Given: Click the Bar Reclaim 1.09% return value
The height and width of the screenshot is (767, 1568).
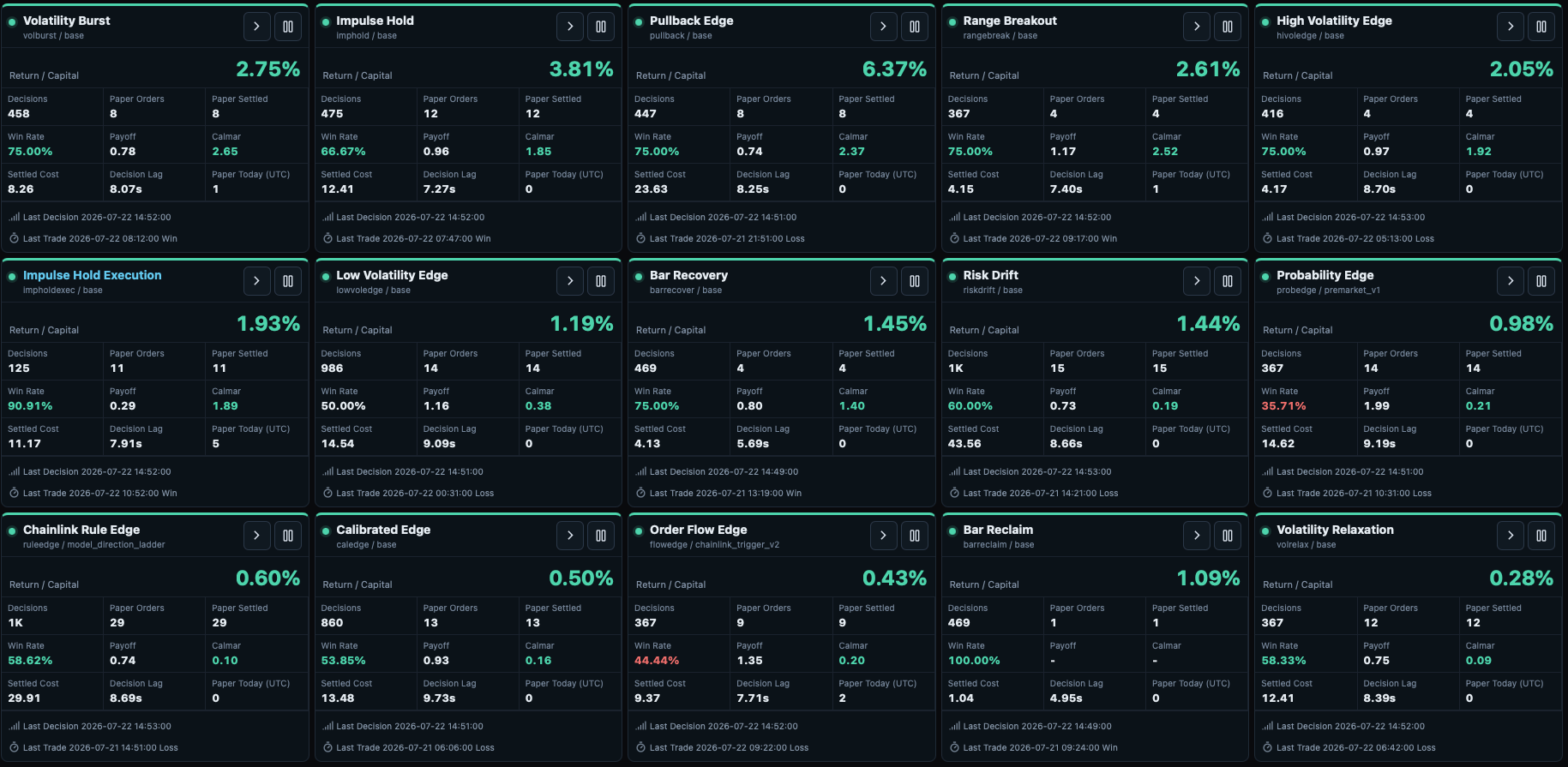Looking at the screenshot, I should pyautogui.click(x=1208, y=578).
